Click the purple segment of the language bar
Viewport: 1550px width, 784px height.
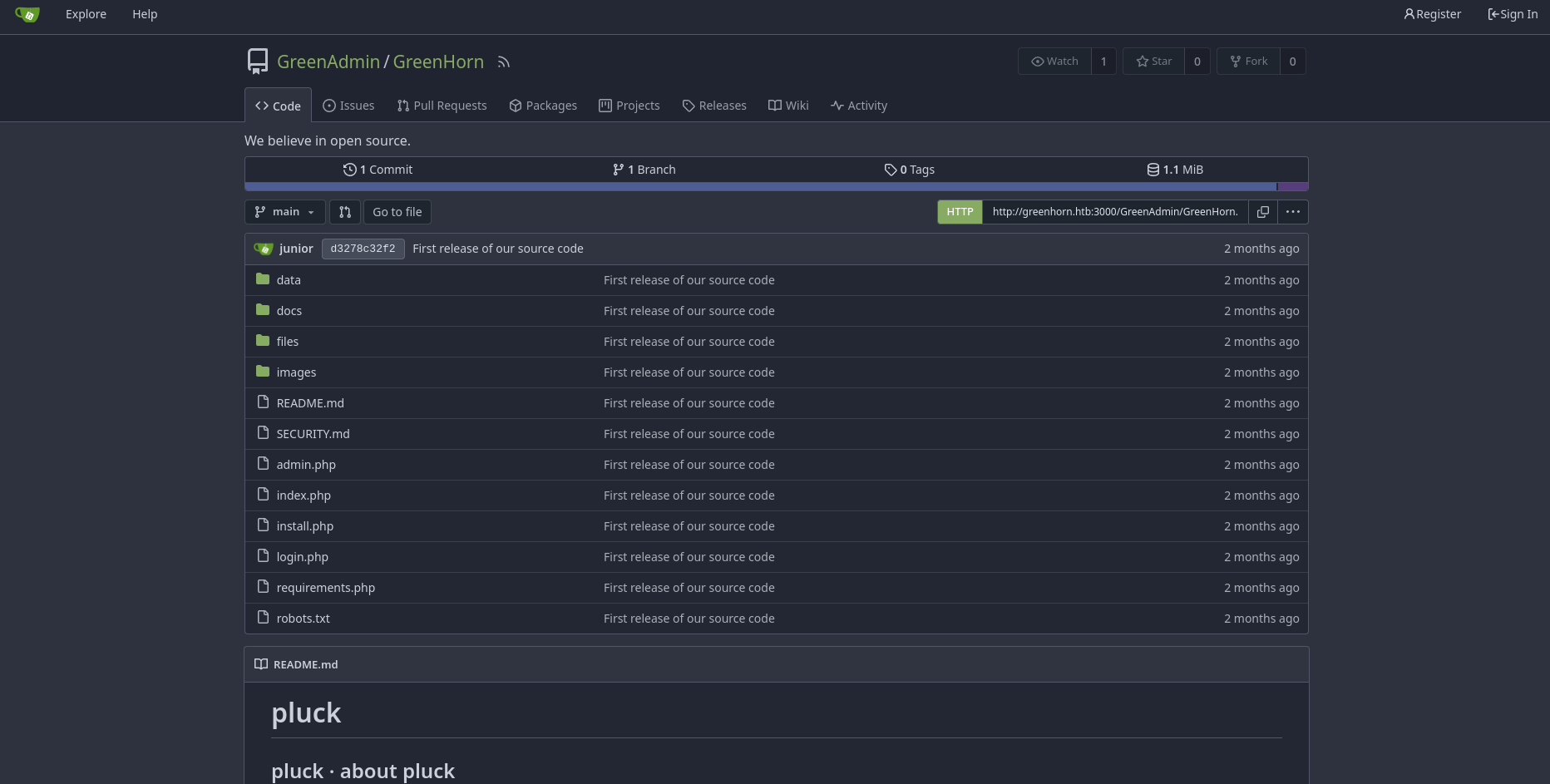pyautogui.click(x=1293, y=187)
